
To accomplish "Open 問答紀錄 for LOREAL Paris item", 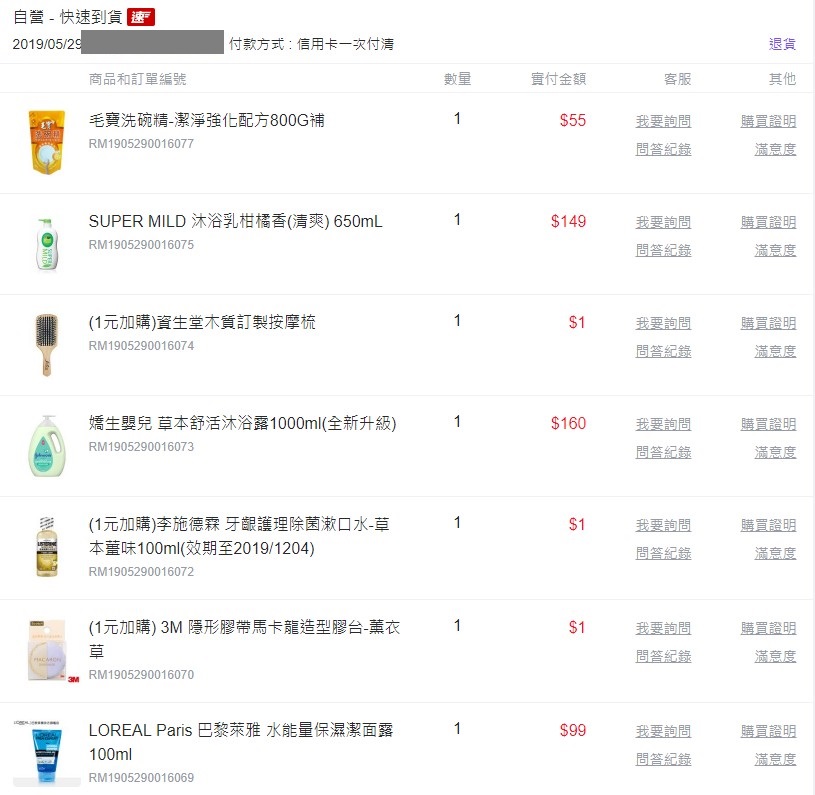I will (x=663, y=759).
